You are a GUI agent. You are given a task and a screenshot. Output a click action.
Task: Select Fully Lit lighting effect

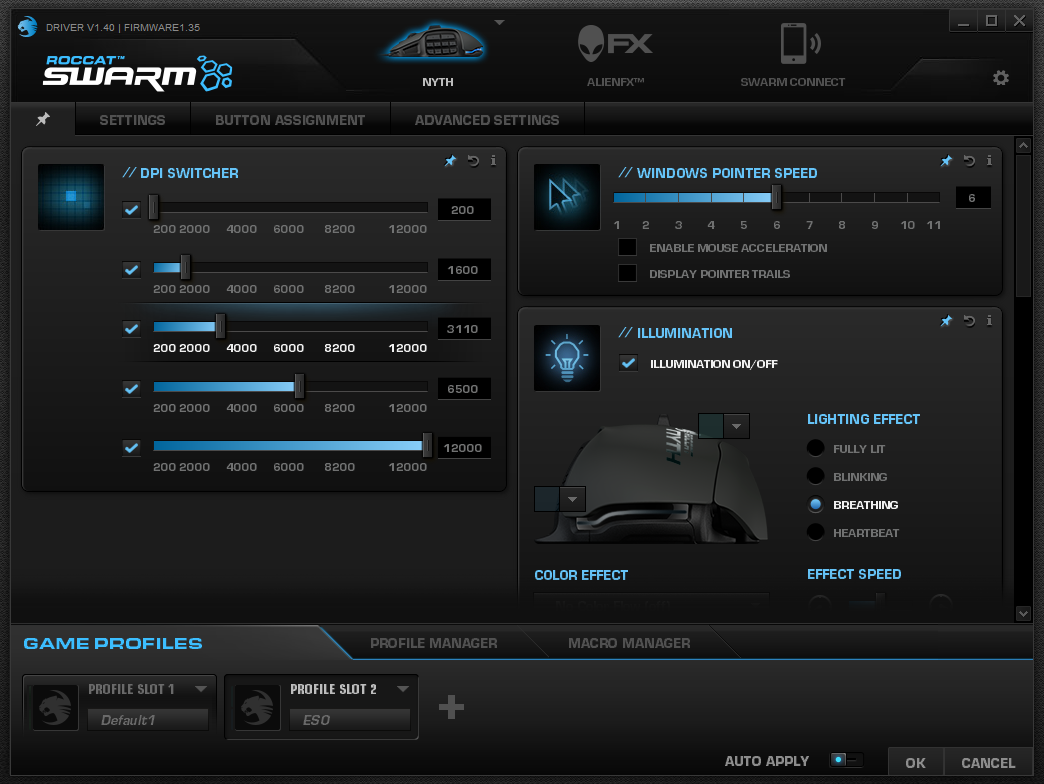(816, 449)
